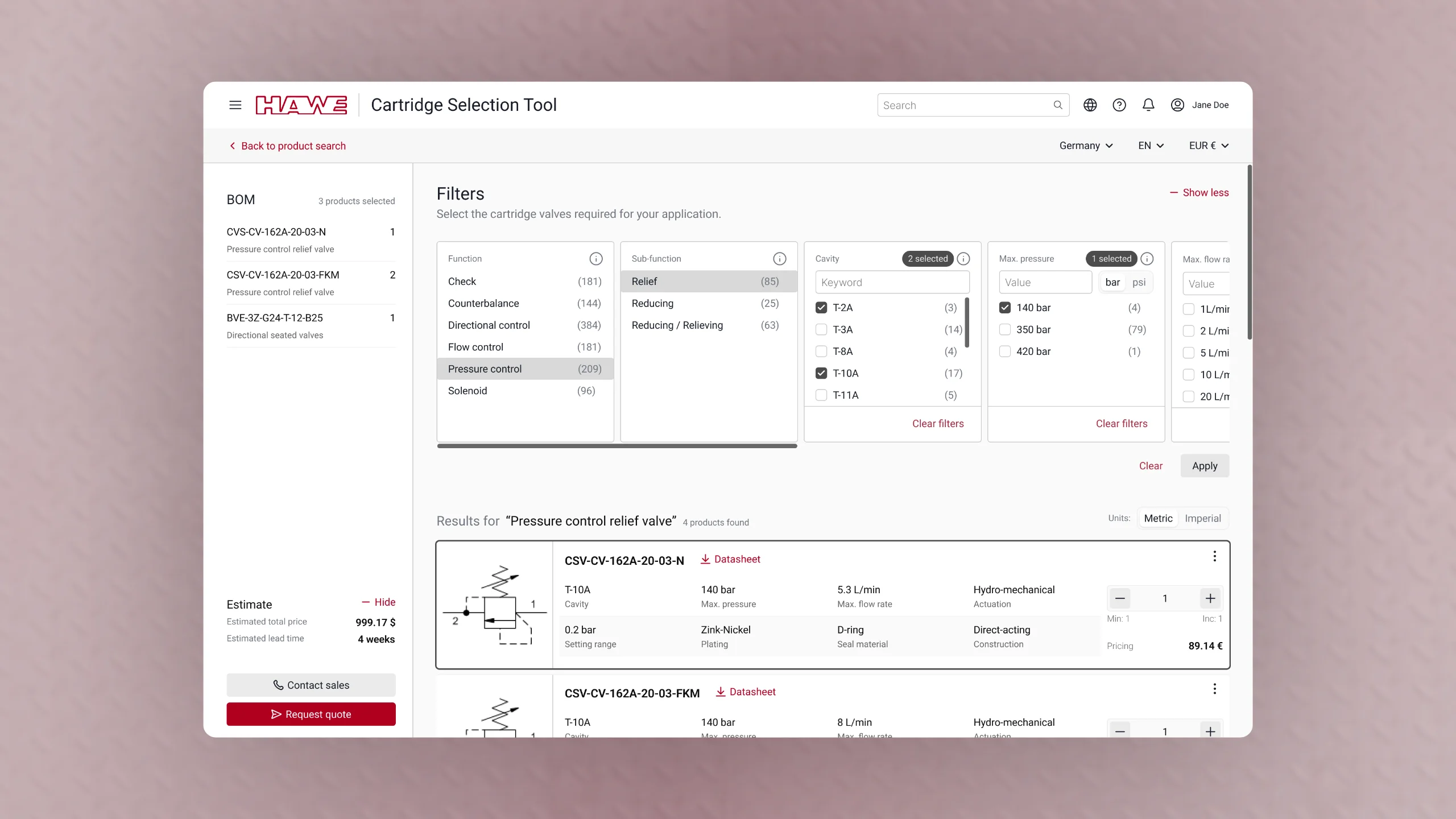Show info for Max. pressure filter
The image size is (1456, 819).
point(1147,259)
